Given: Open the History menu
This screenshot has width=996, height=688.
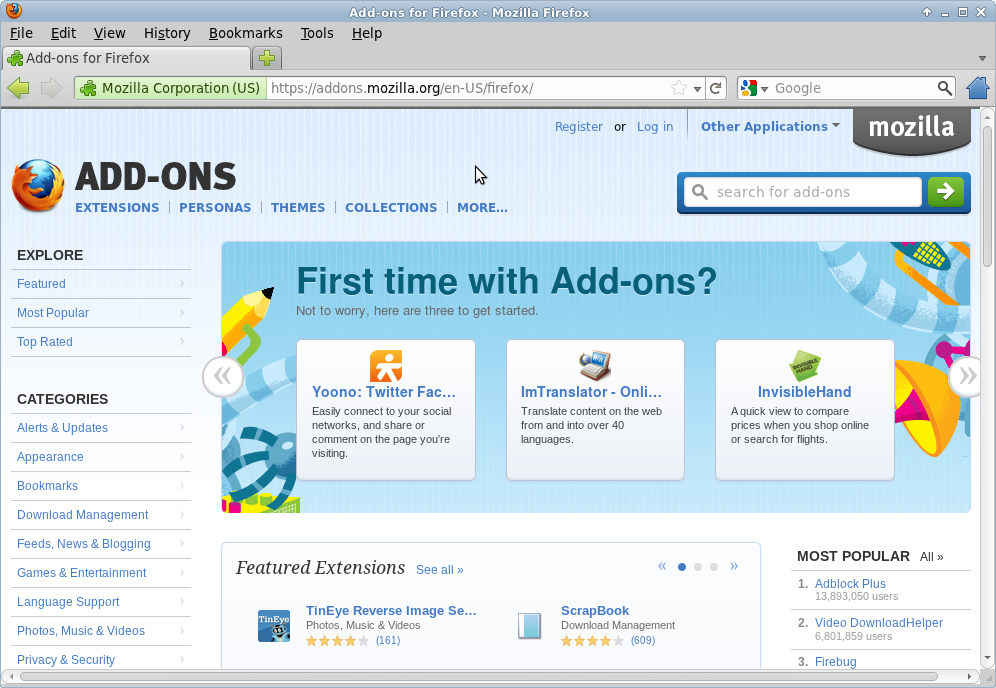Looking at the screenshot, I should click(167, 33).
